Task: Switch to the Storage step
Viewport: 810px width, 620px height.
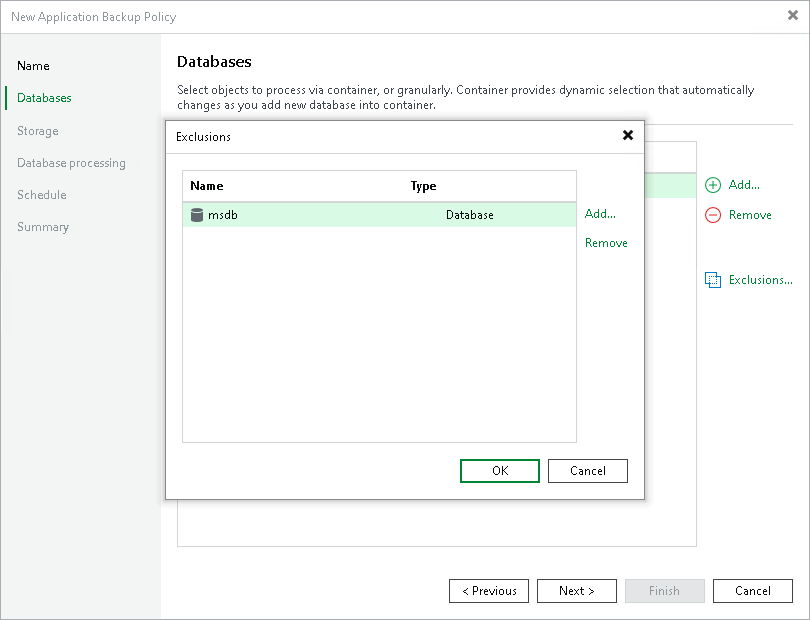Action: pos(37,131)
